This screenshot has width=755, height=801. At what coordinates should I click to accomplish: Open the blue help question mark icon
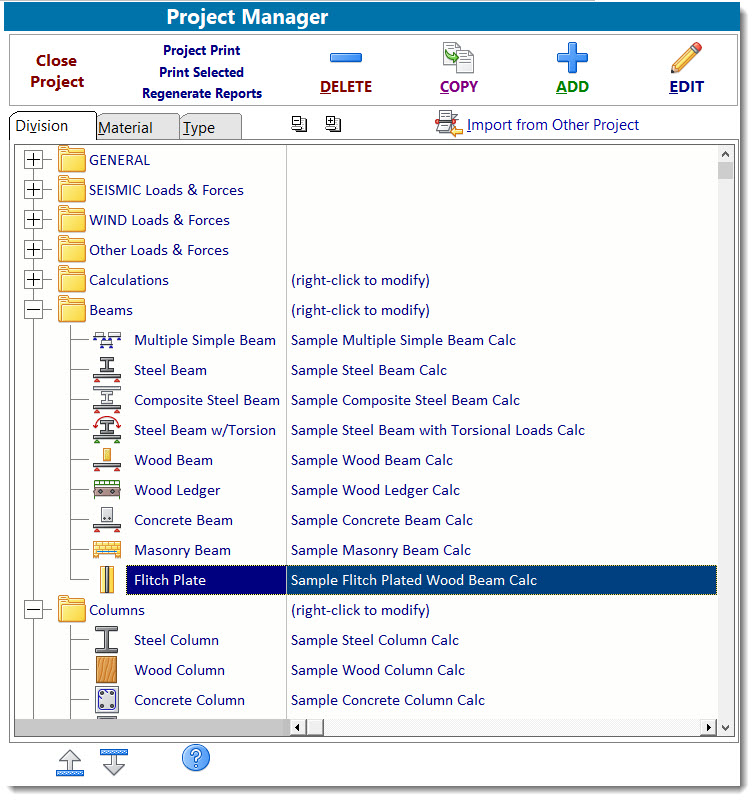tap(195, 758)
